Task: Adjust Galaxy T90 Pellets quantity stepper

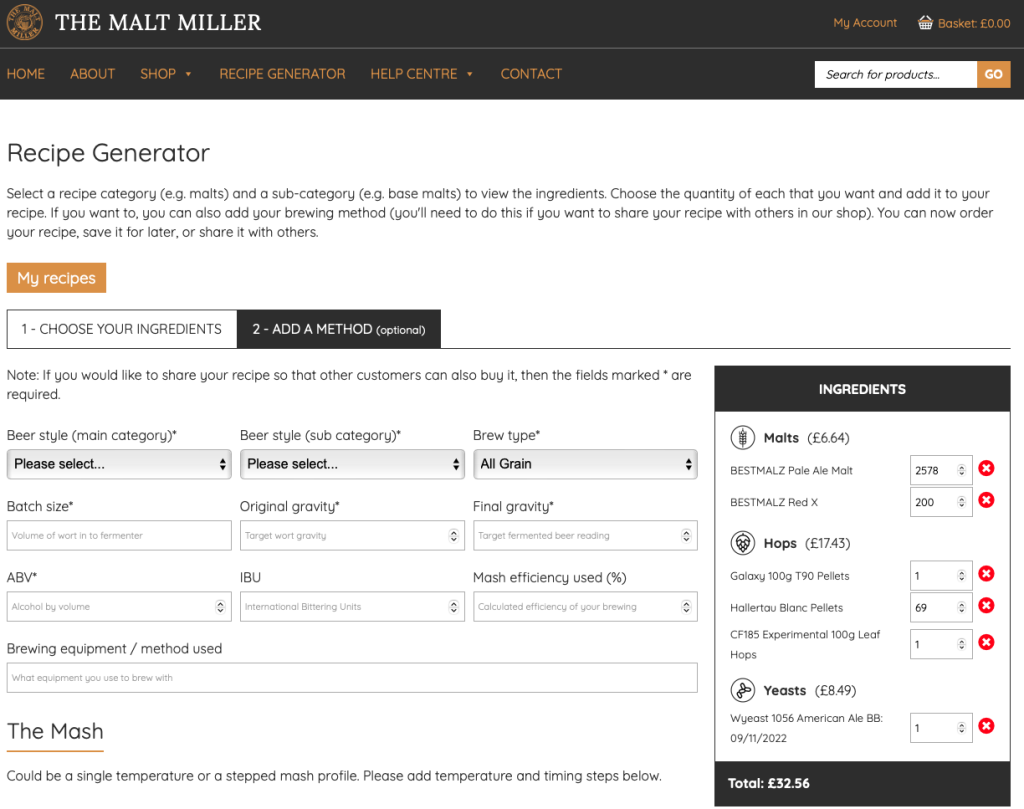Action: tap(961, 576)
